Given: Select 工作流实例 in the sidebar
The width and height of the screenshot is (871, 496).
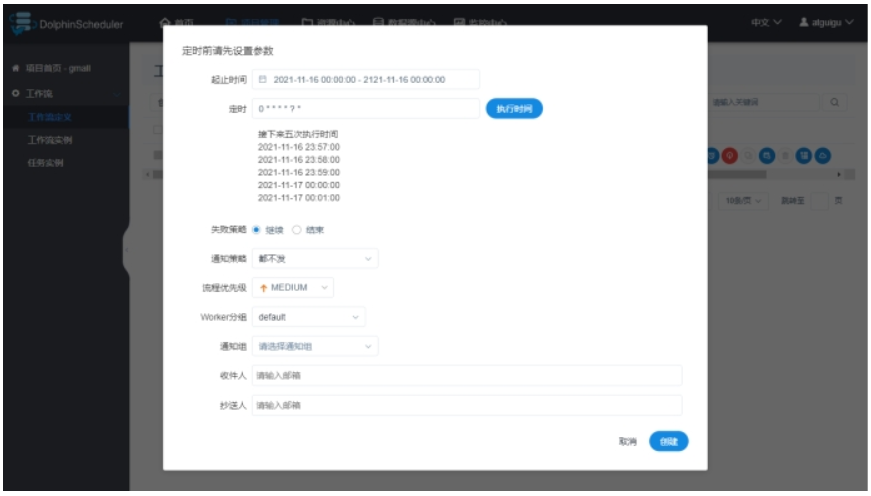Looking at the screenshot, I should pyautogui.click(x=49, y=140).
